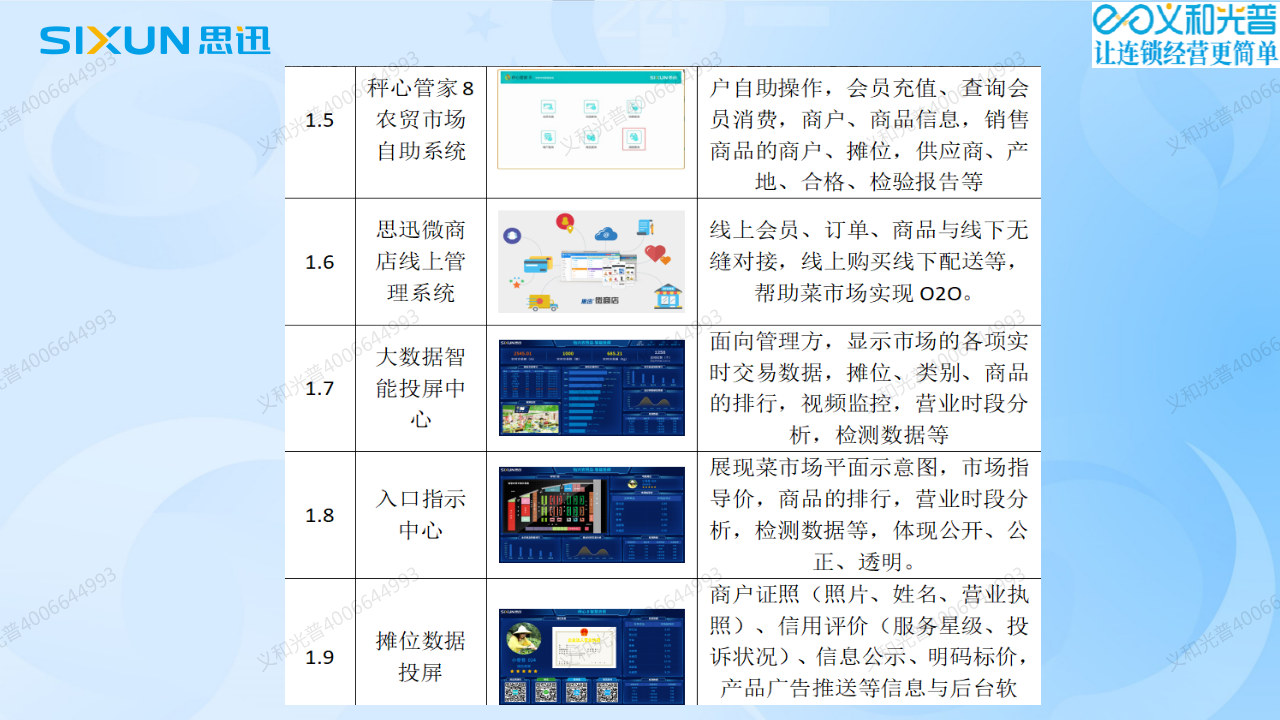Click the market floor plan in 入口指示中心 image
This screenshot has width=1280, height=720.
coord(555,506)
